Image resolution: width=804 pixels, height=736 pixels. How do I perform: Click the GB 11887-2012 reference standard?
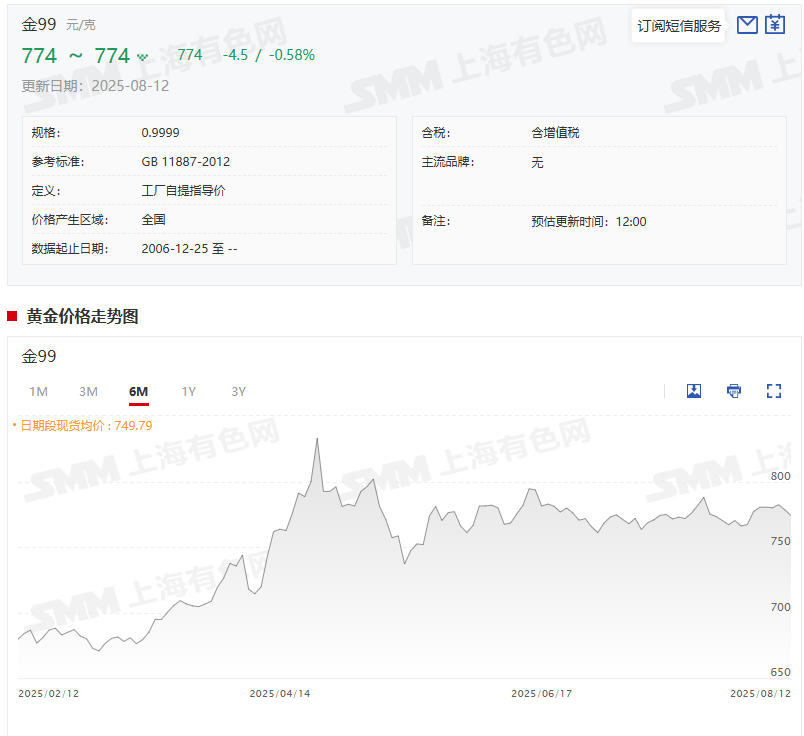[x=186, y=162]
